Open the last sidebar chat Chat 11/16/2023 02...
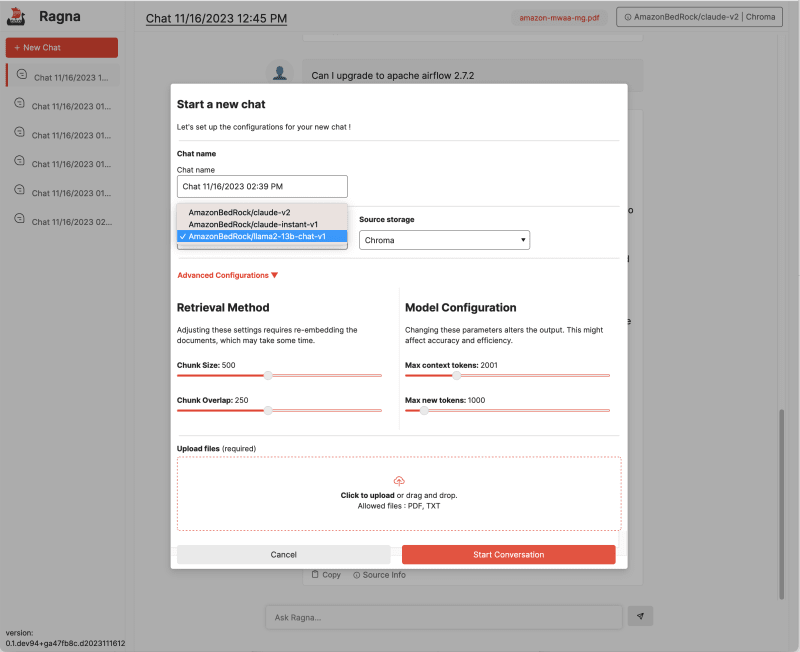Image resolution: width=800 pixels, height=652 pixels. click(x=63, y=220)
